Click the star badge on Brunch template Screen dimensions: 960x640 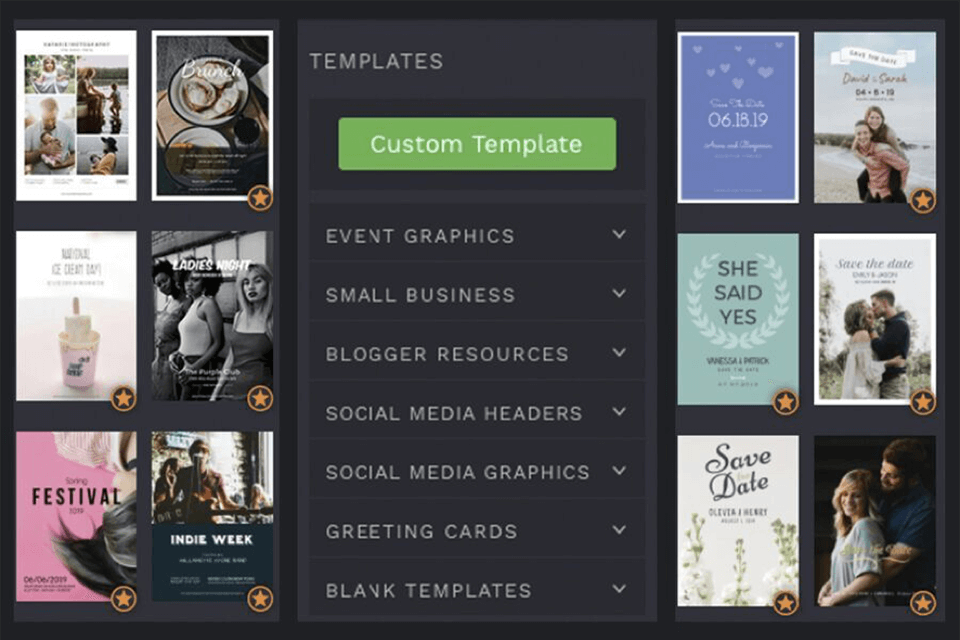pos(260,198)
